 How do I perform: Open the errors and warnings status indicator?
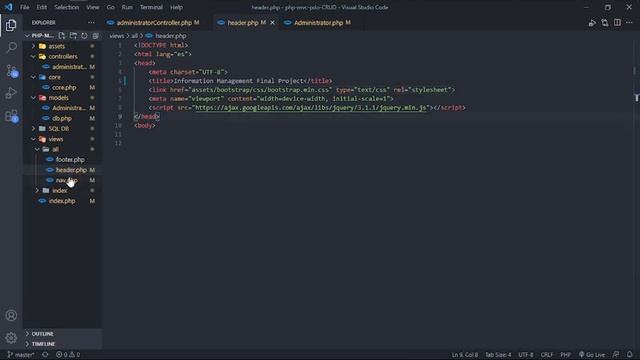[68, 355]
